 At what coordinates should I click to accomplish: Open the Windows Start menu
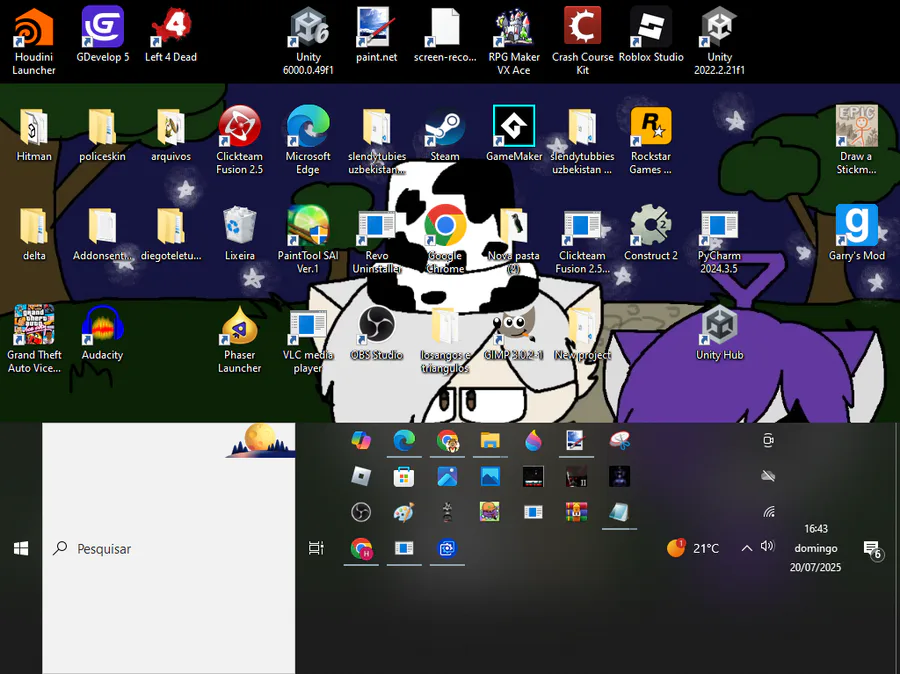point(21,549)
